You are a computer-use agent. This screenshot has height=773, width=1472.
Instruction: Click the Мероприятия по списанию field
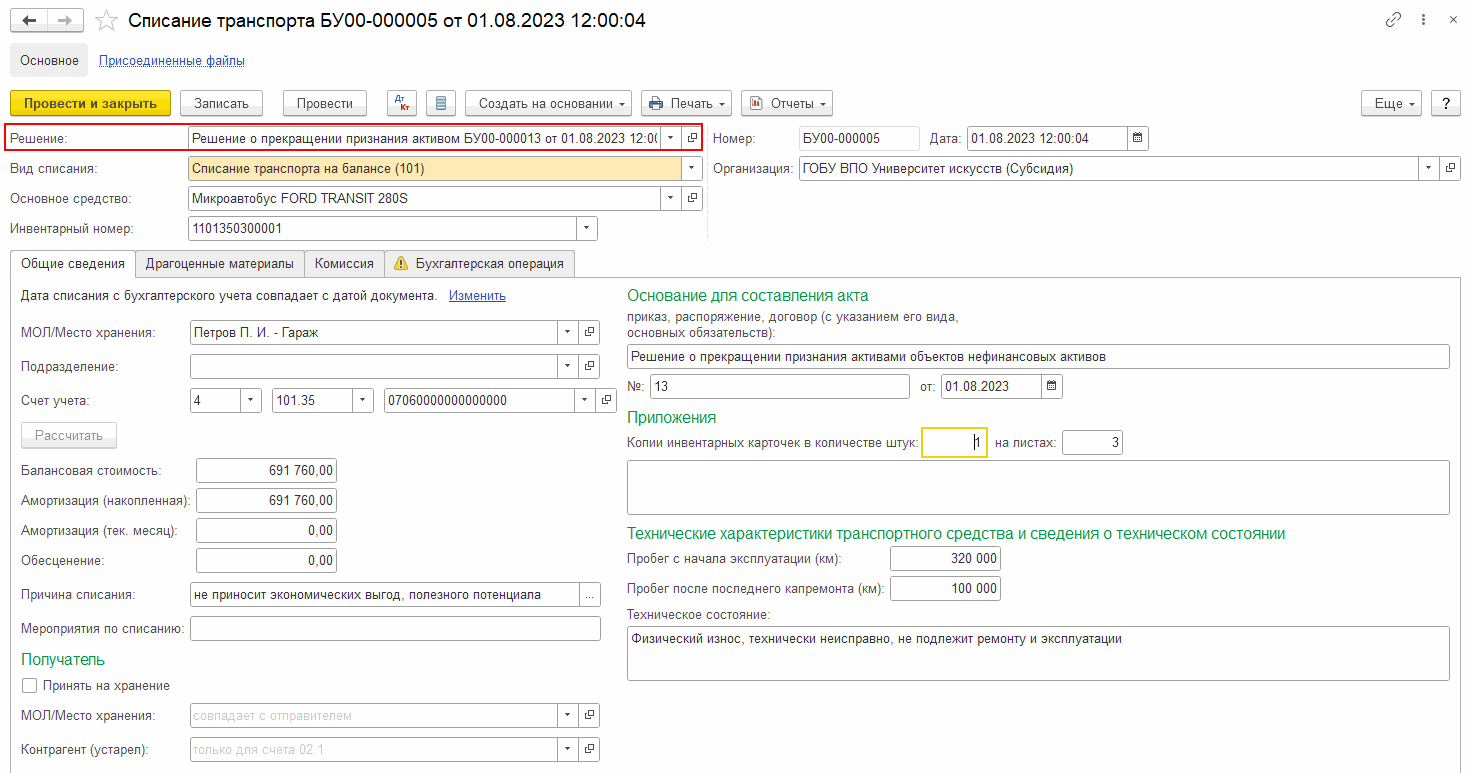click(395, 628)
